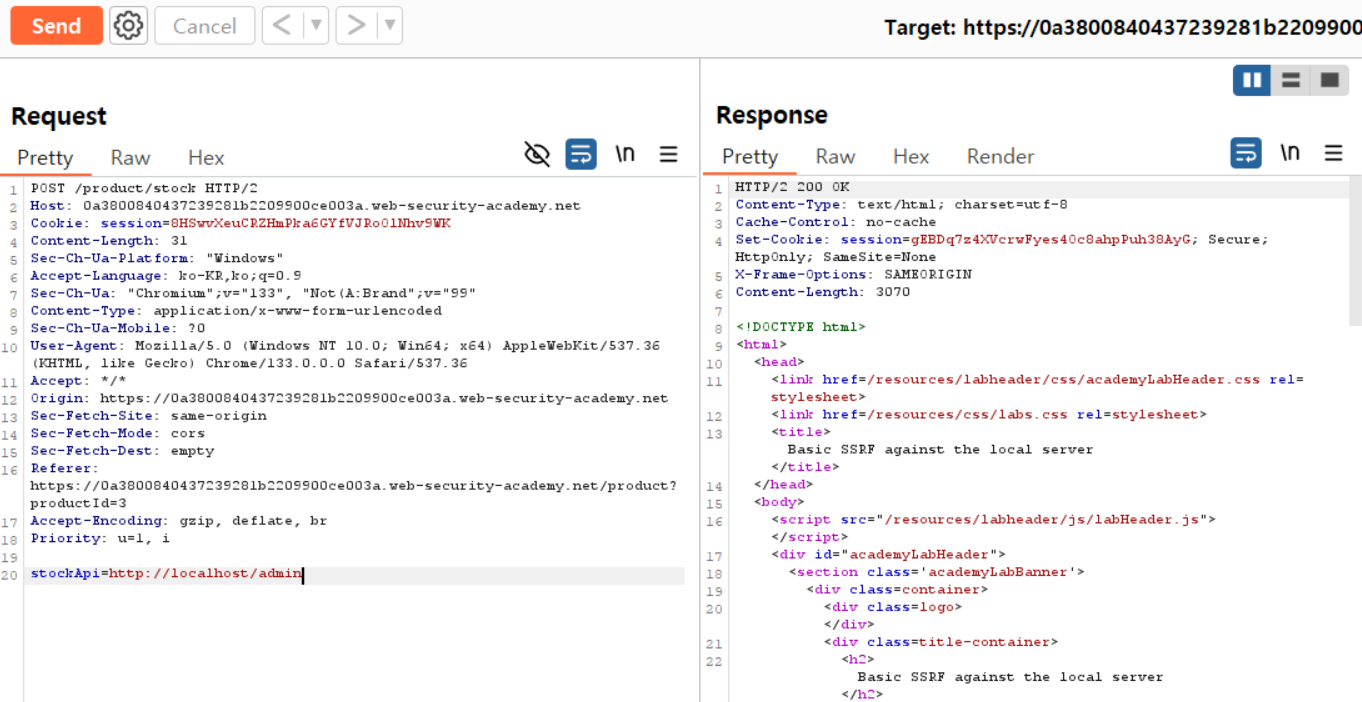The image size is (1362, 702).
Task: Open forward history dropdown arrow
Action: coord(390,26)
